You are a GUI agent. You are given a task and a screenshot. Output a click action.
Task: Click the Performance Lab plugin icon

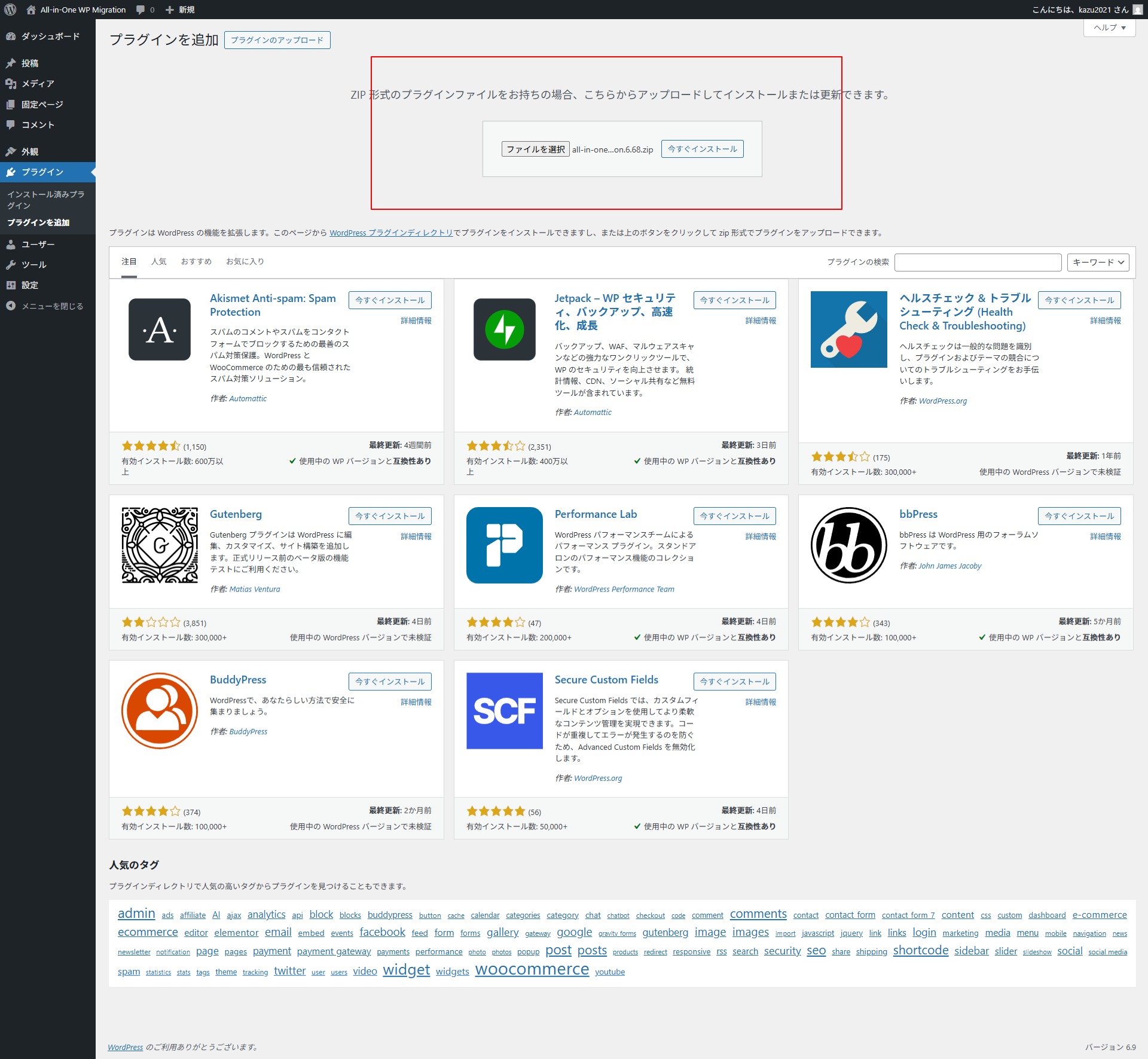pyautogui.click(x=504, y=545)
